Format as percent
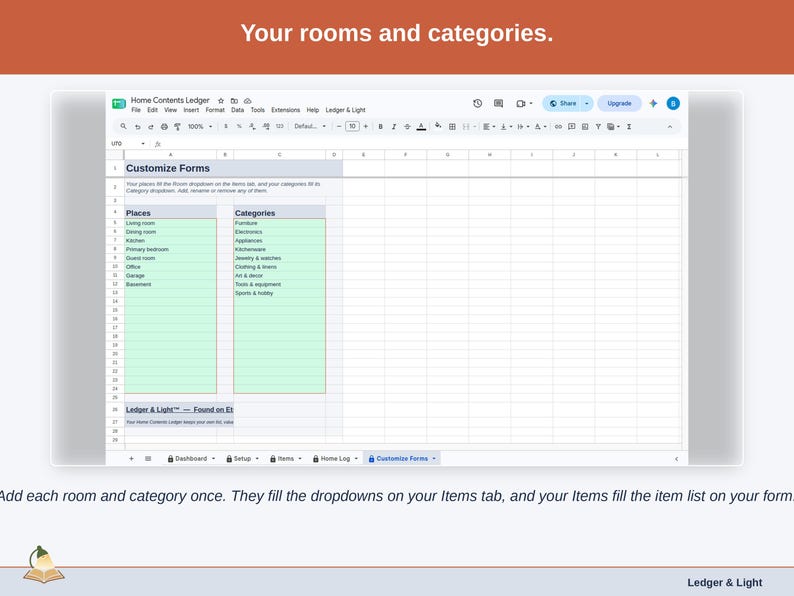794x596 pixels. tap(239, 127)
